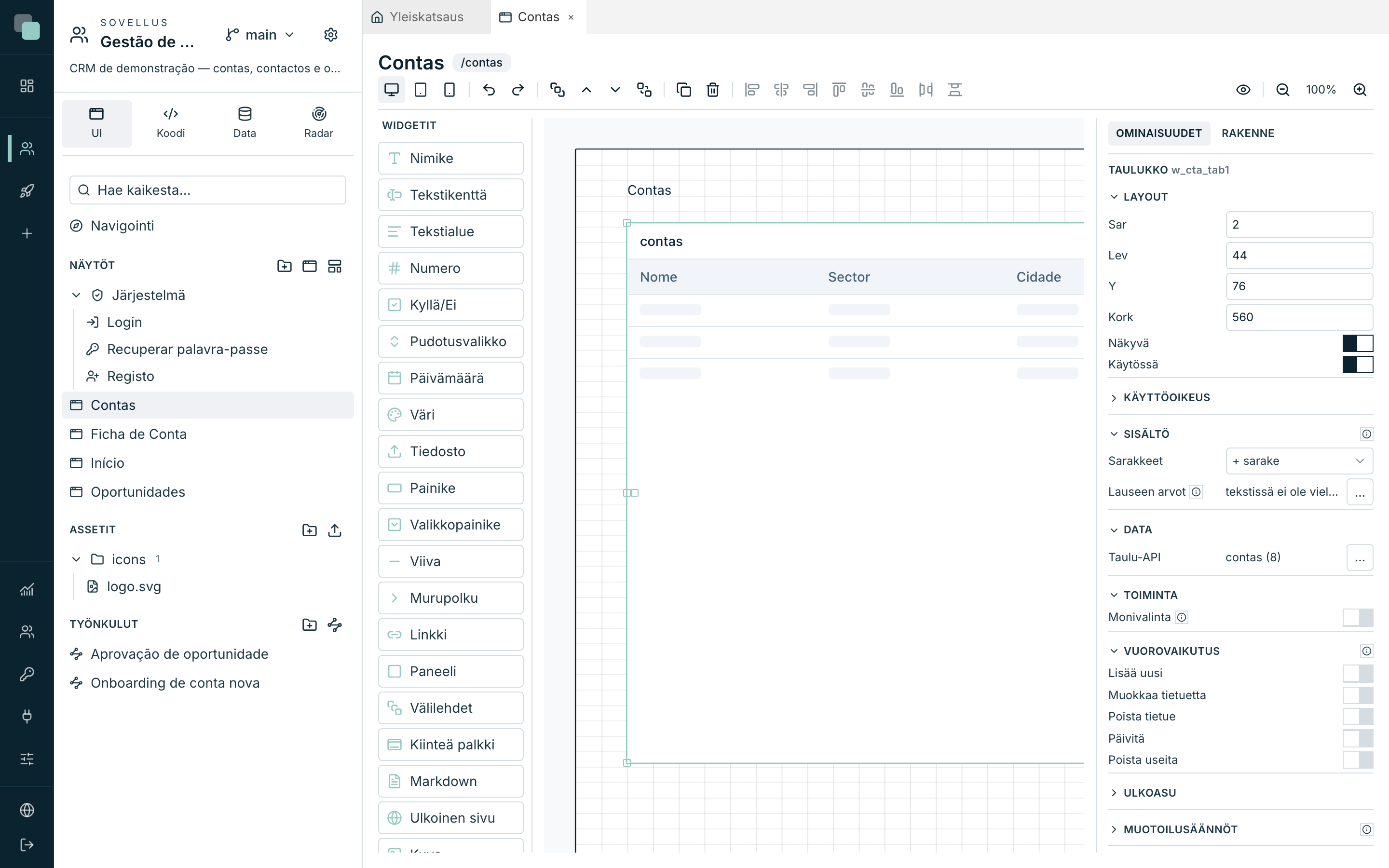This screenshot has height=868, width=1389.
Task: Distribute widgets vertically
Action: click(x=954, y=90)
